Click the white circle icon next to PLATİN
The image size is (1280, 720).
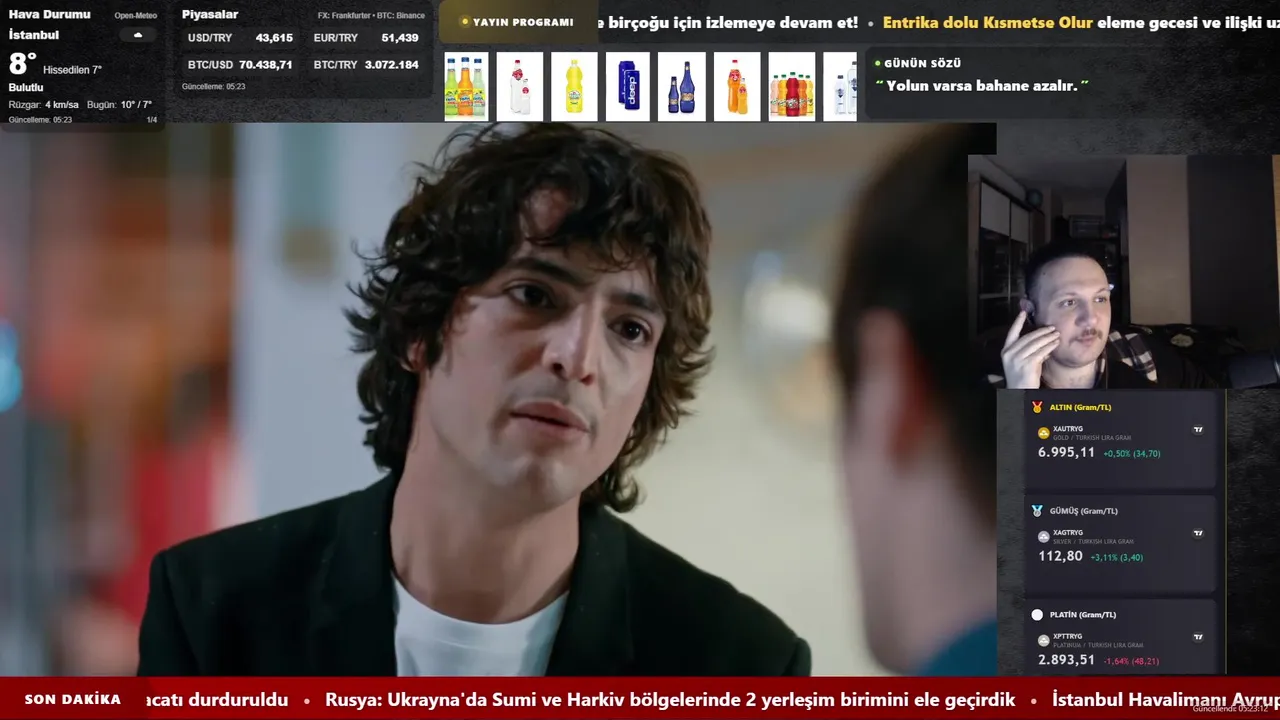[x=1037, y=615]
